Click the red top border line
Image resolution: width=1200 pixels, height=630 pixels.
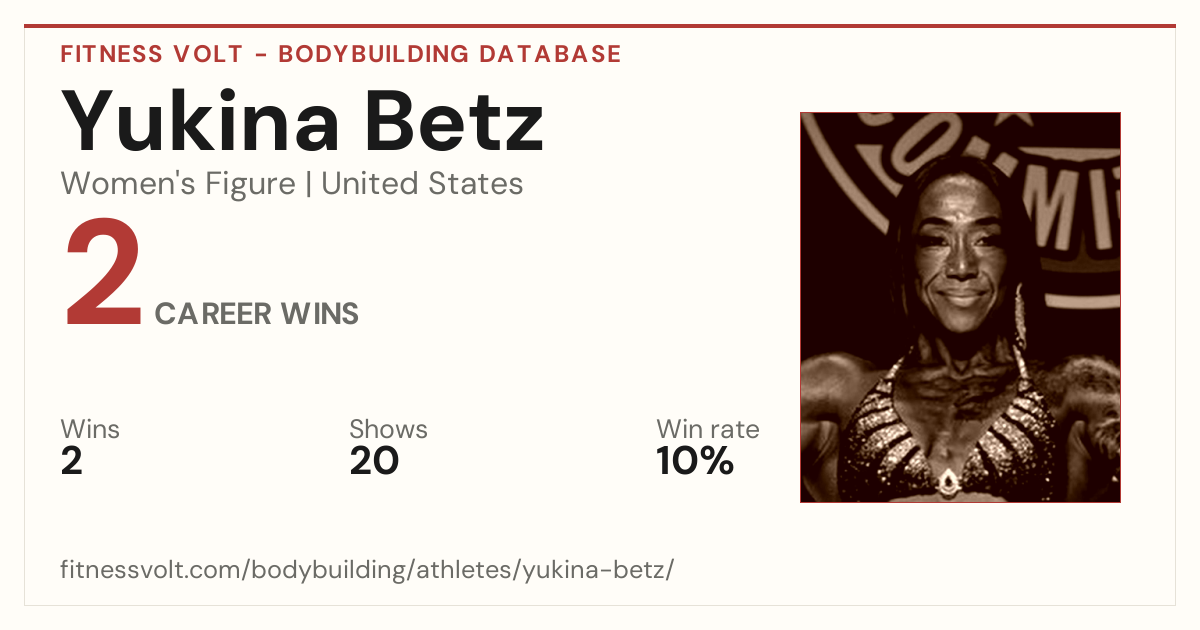(600, 26)
